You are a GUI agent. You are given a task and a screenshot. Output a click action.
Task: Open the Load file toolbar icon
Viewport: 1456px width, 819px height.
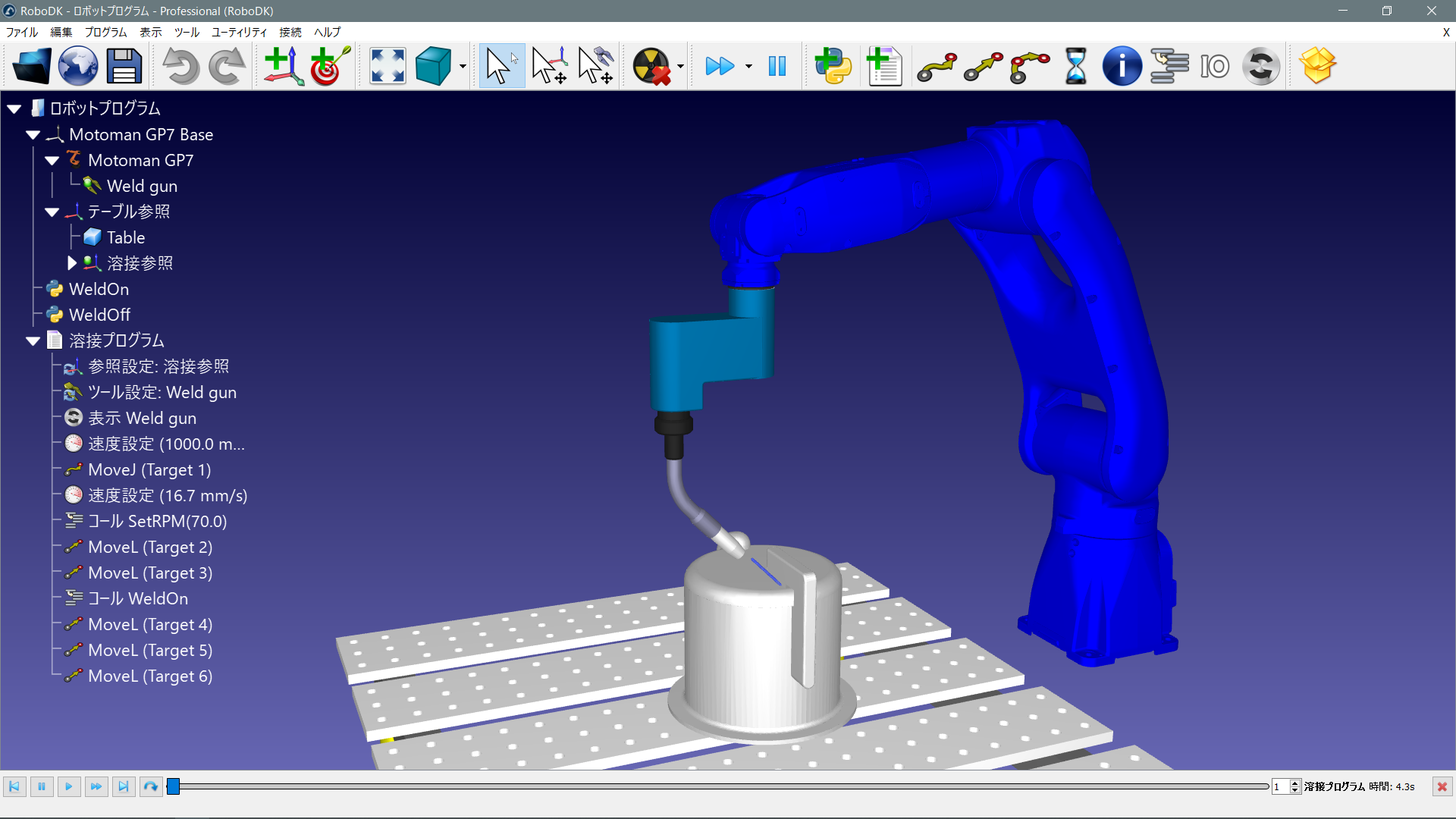(x=32, y=66)
